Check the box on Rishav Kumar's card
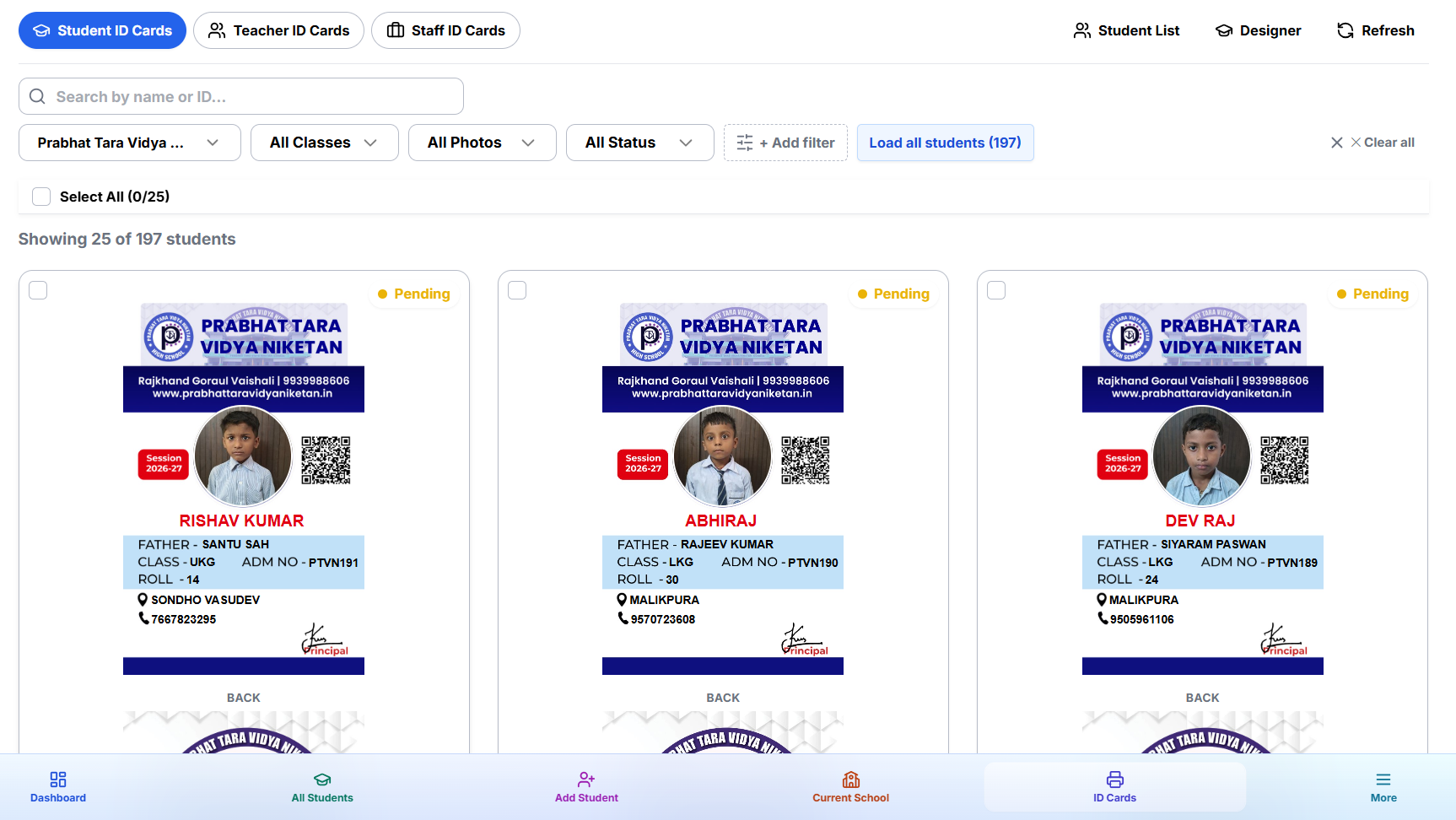This screenshot has height=820, width=1456. (38, 290)
